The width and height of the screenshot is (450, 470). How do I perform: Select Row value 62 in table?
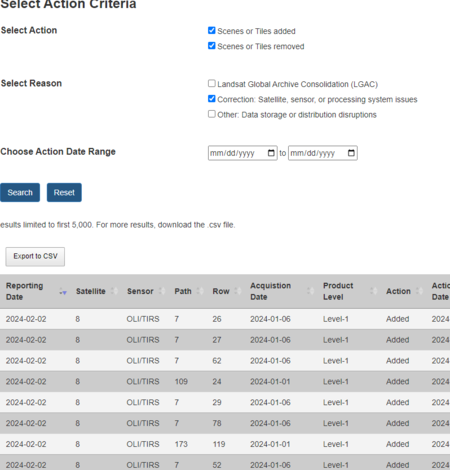click(x=217, y=361)
